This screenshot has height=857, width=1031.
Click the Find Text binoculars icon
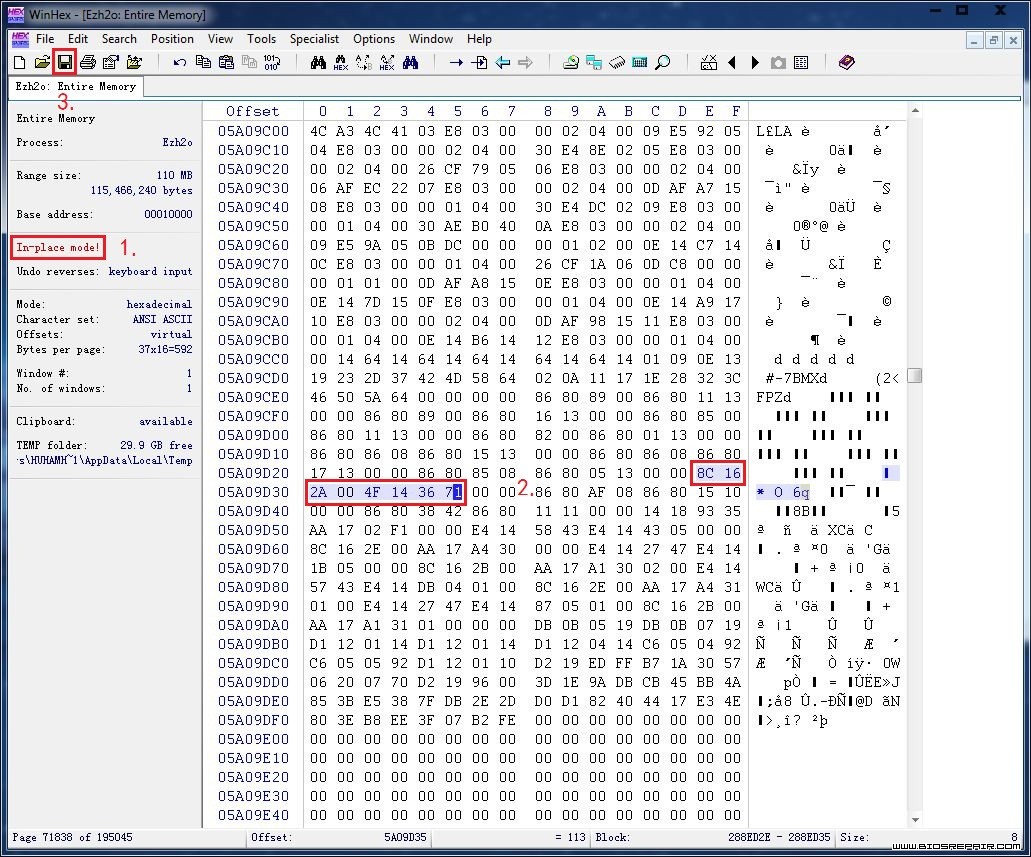coord(318,62)
